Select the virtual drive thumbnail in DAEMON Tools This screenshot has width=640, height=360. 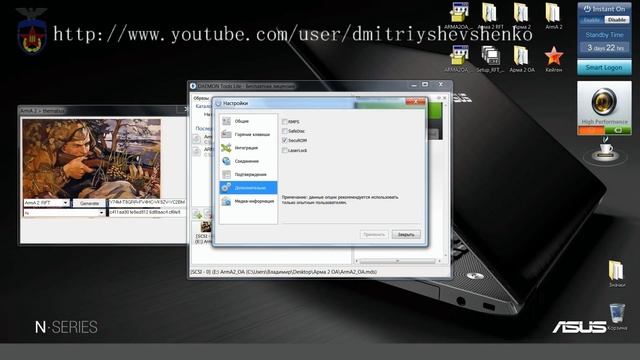(206, 227)
